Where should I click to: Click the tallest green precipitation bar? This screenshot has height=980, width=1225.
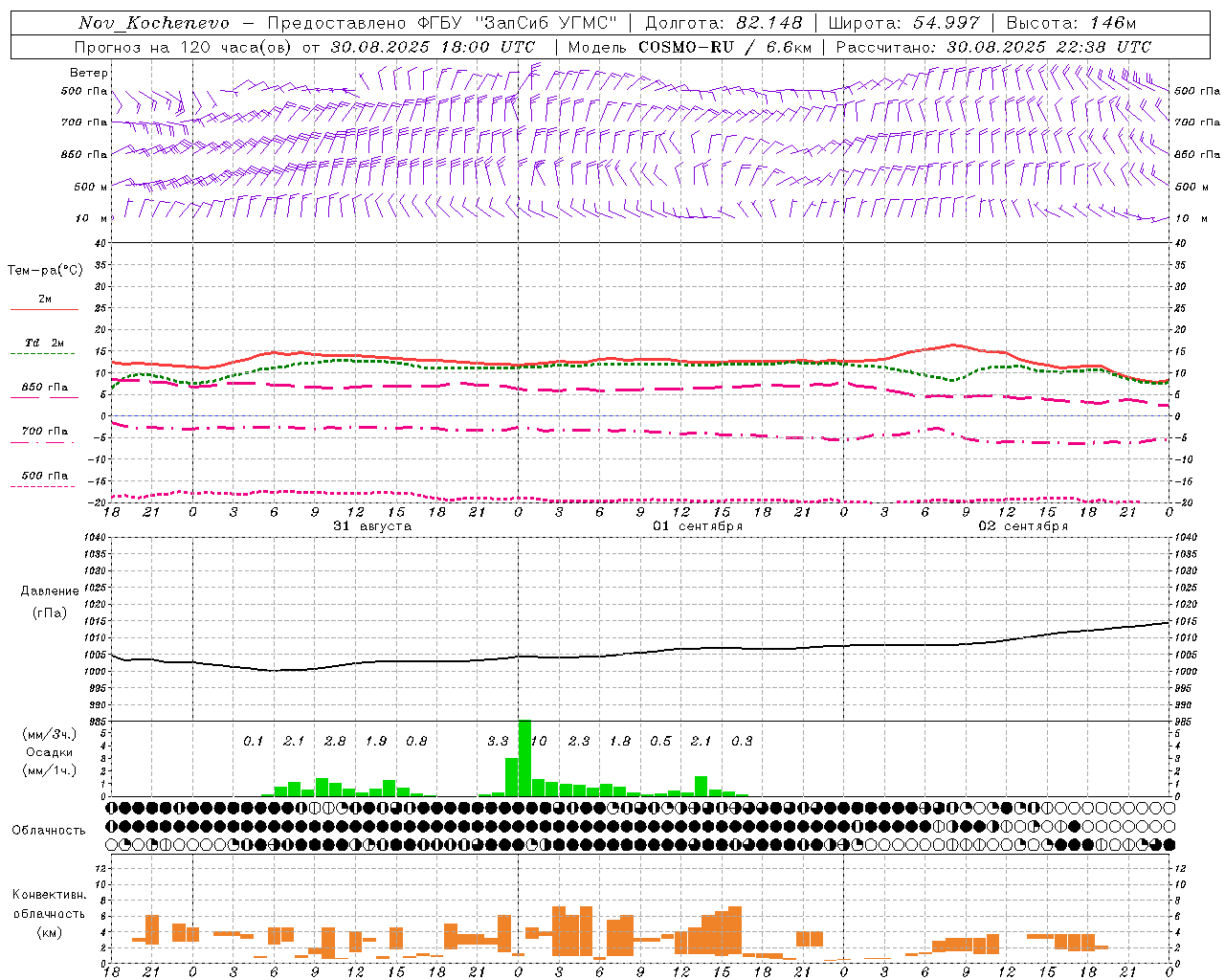tap(524, 758)
